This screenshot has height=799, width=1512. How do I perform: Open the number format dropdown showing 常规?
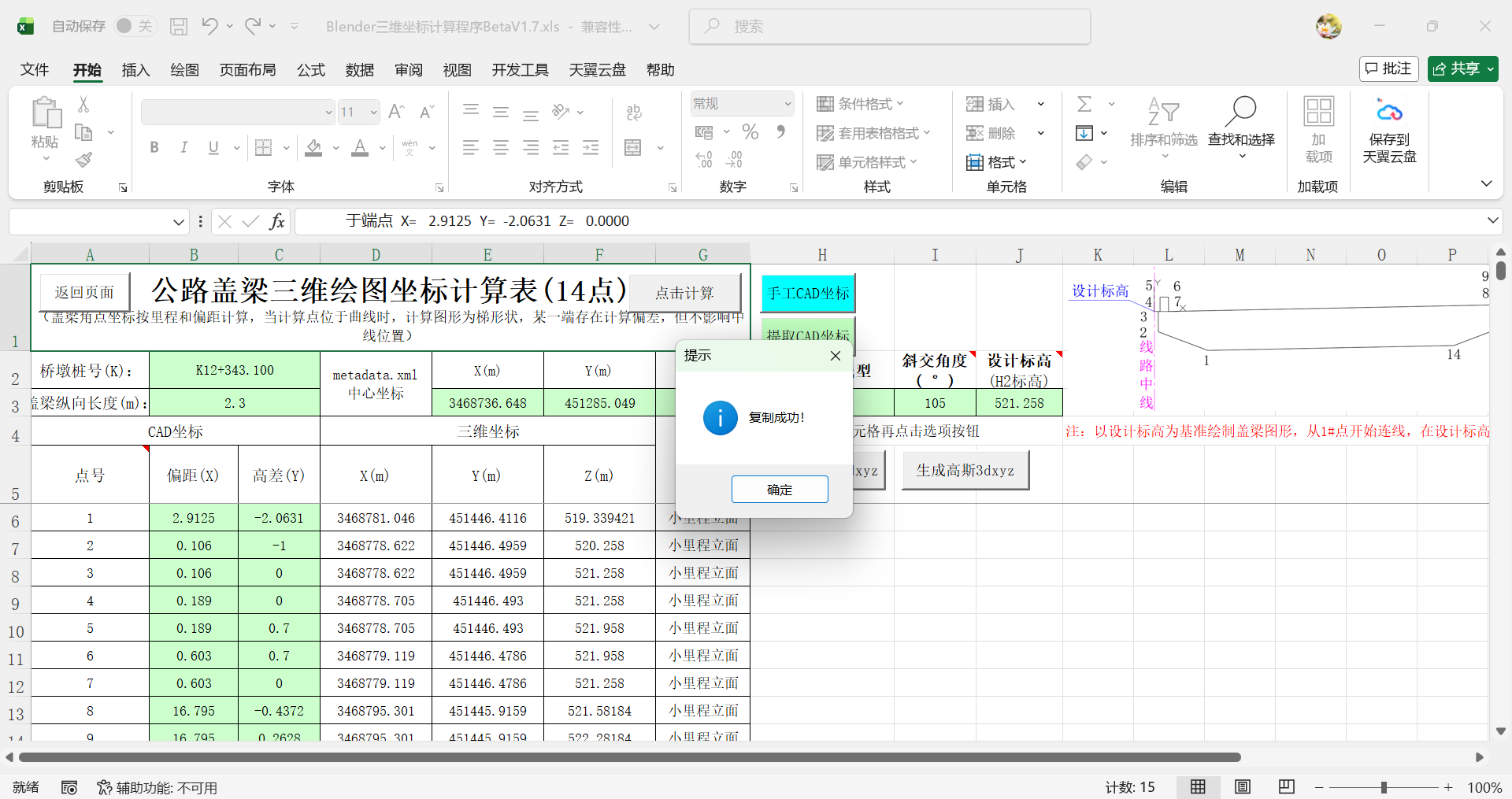click(x=787, y=104)
